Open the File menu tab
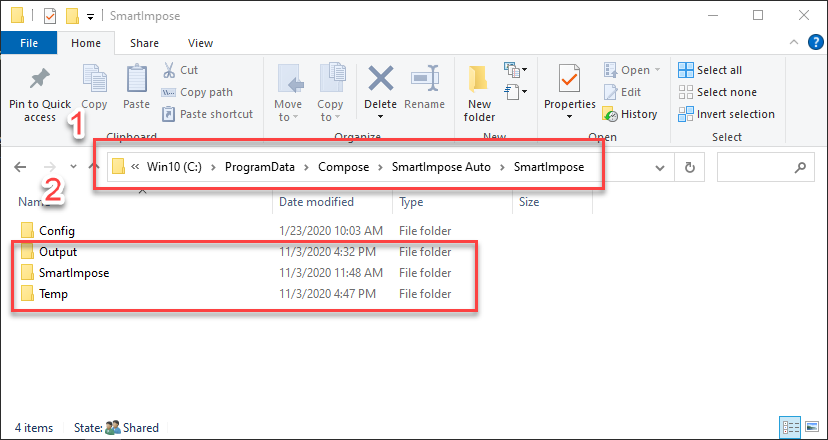Image resolution: width=828 pixels, height=440 pixels. click(x=29, y=43)
